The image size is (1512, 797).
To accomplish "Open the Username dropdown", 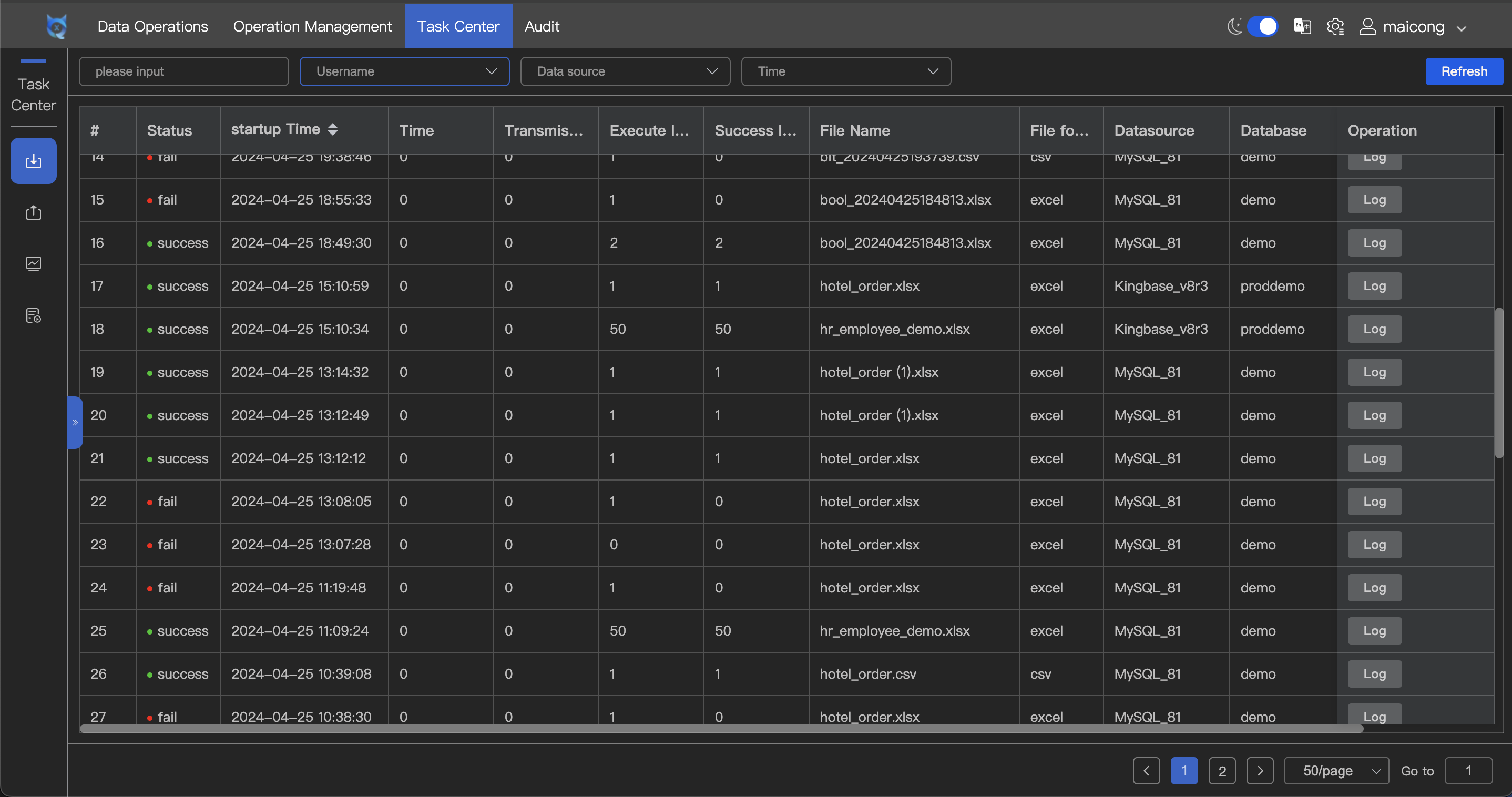I will click(x=404, y=71).
